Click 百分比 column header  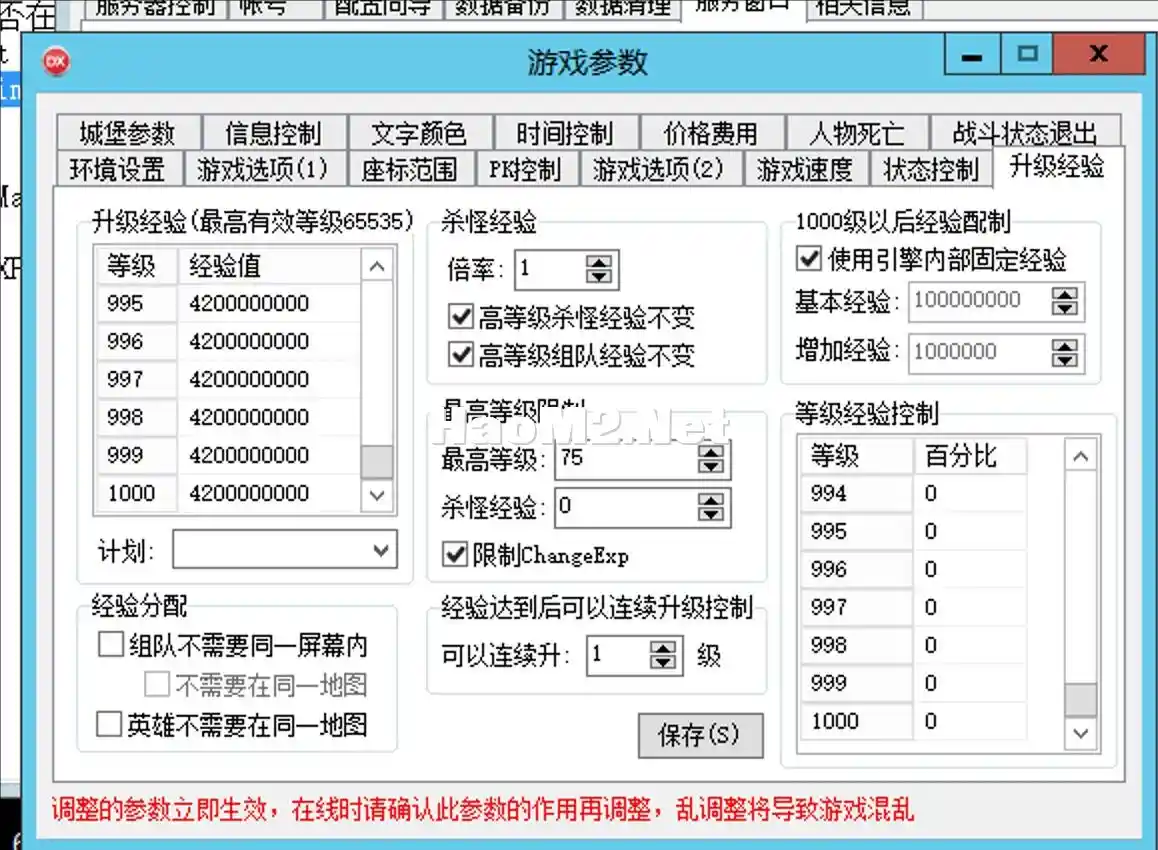969,456
